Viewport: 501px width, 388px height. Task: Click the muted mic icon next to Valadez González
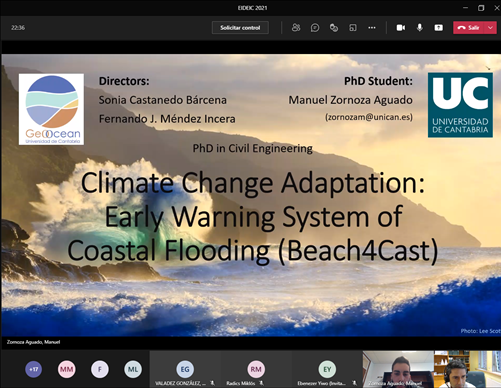(x=212, y=383)
